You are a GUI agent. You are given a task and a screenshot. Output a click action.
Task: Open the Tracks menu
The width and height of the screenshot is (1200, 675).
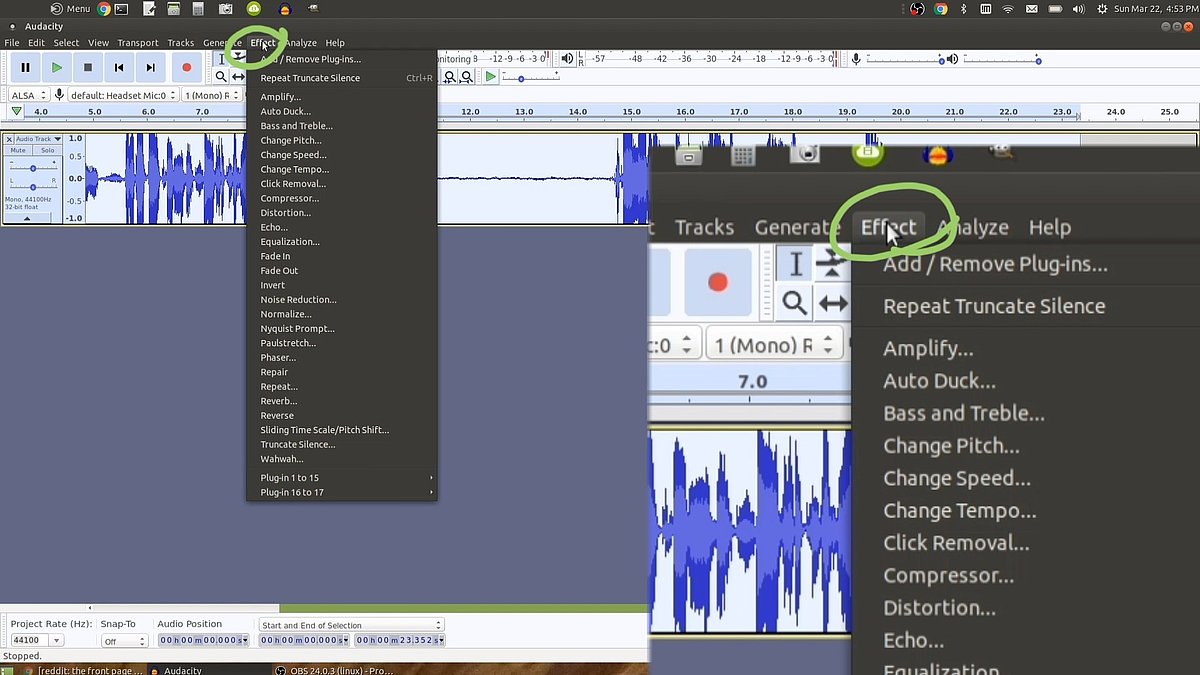pyautogui.click(x=181, y=43)
